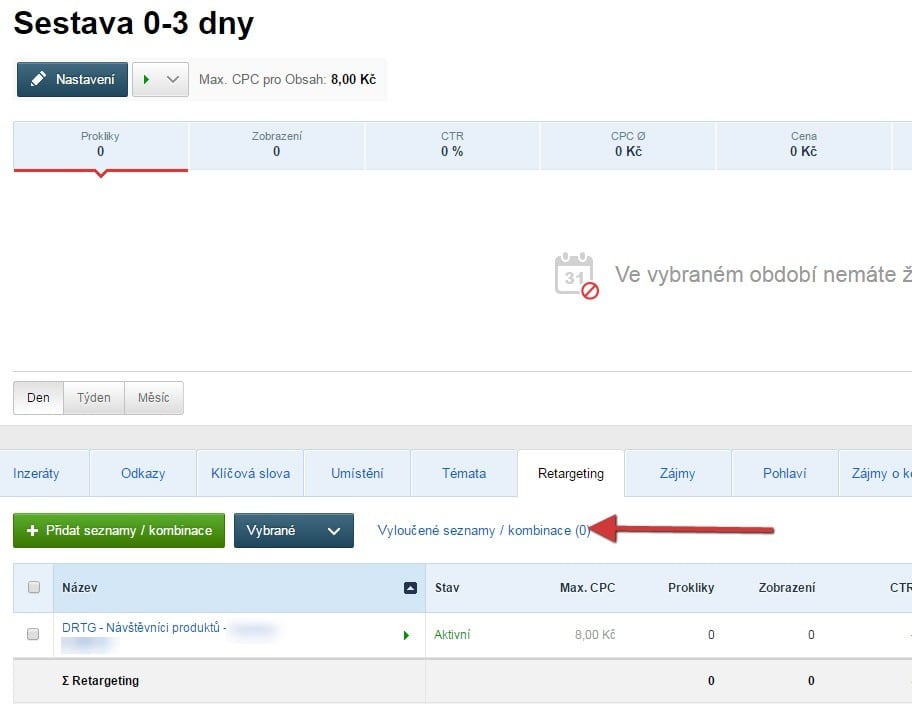Click green status arrow in DRTG row
The image size is (912, 704).
tap(406, 635)
